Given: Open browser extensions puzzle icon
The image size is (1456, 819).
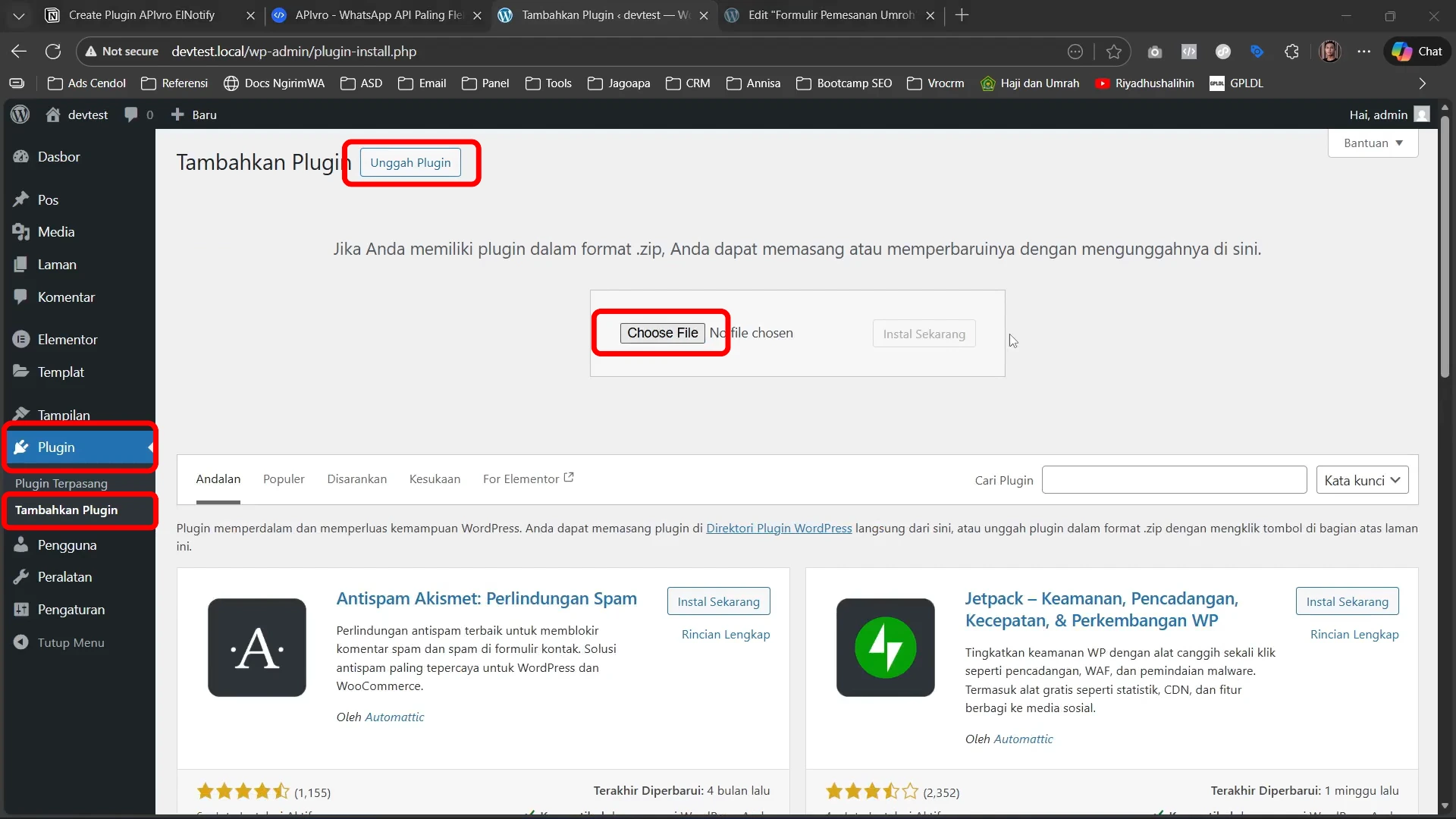Looking at the screenshot, I should coord(1291,52).
